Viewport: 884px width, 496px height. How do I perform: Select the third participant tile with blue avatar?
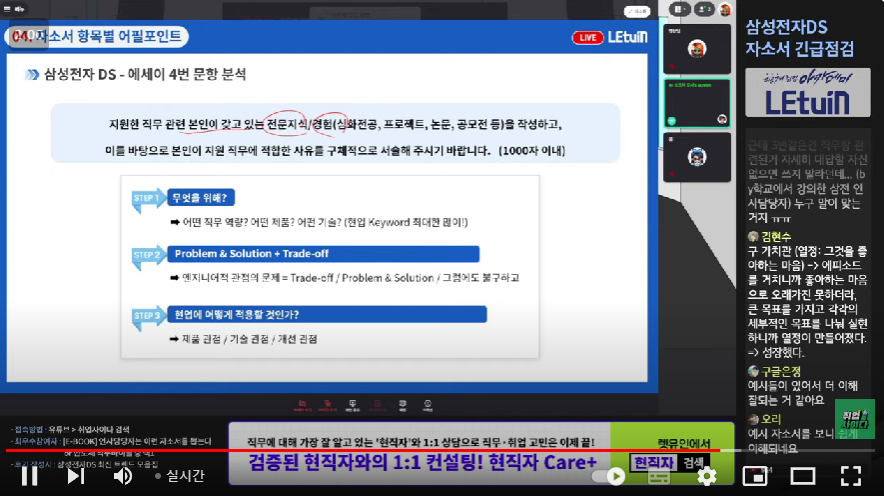pos(697,157)
